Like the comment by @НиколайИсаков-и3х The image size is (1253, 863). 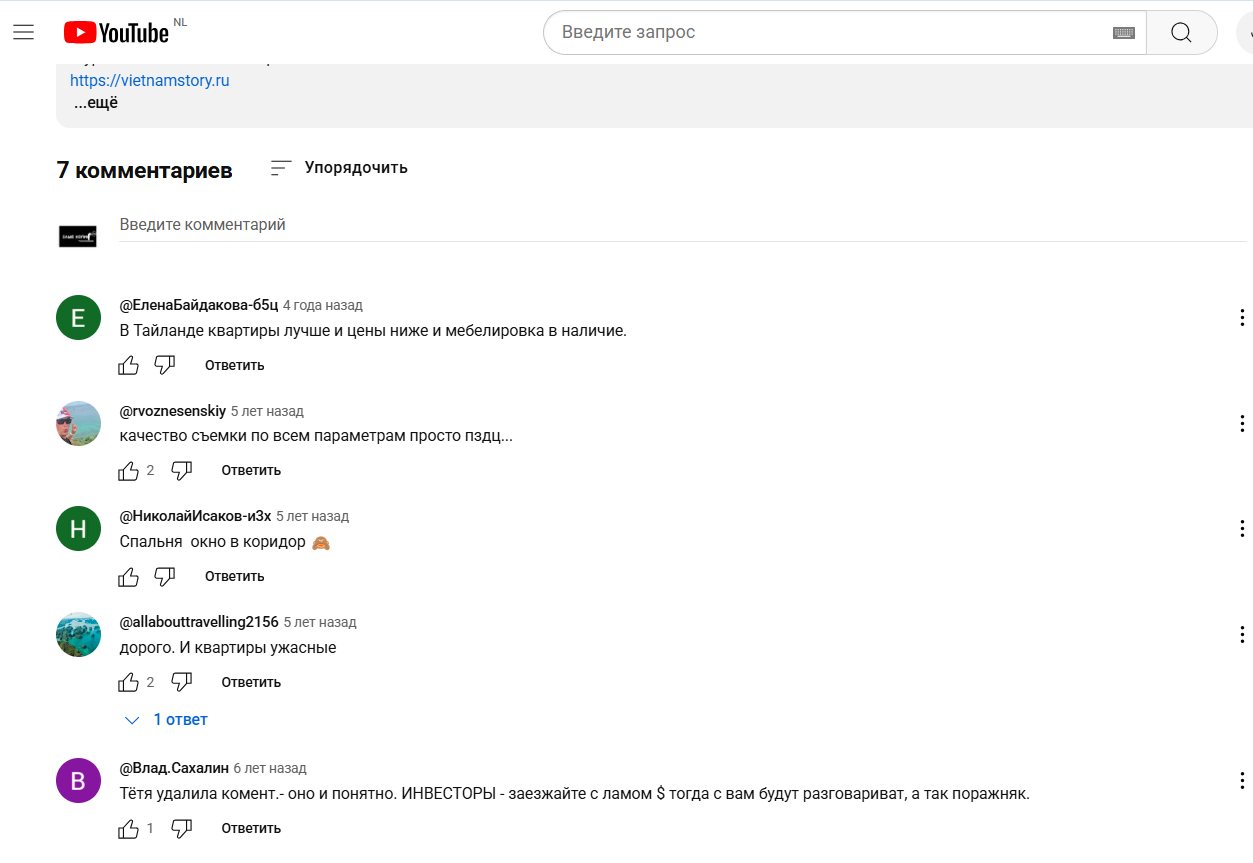pos(129,576)
